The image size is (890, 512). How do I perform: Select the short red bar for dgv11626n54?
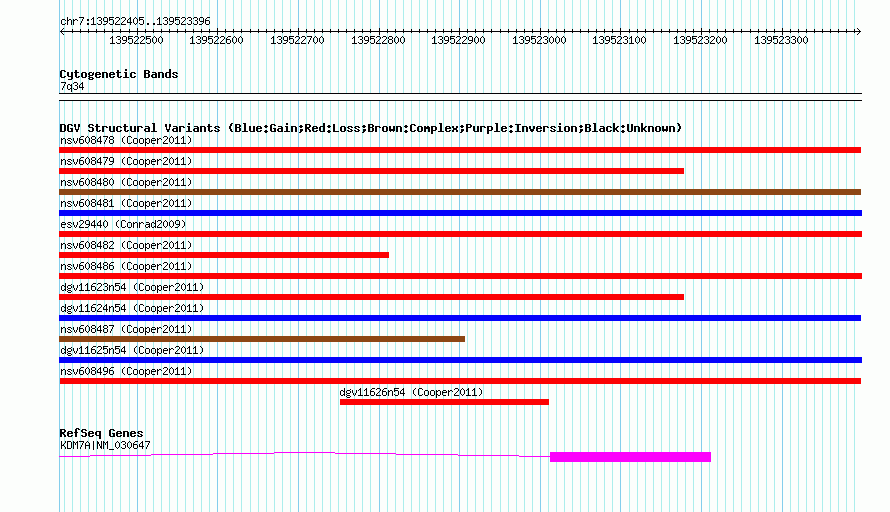pos(444,402)
